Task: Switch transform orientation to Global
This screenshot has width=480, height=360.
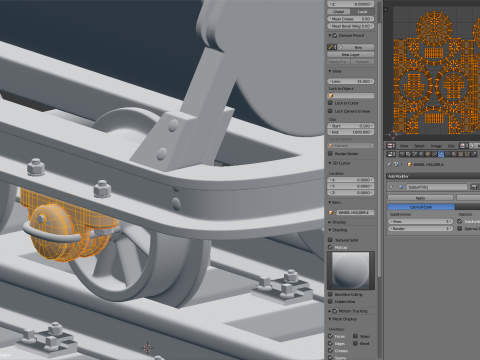Action: (339, 11)
